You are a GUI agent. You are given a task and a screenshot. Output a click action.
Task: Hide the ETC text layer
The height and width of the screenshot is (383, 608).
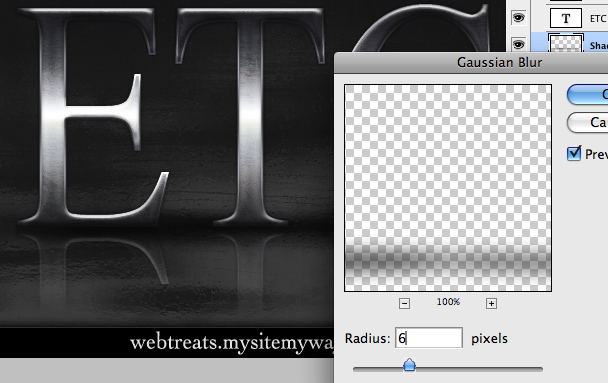point(518,17)
